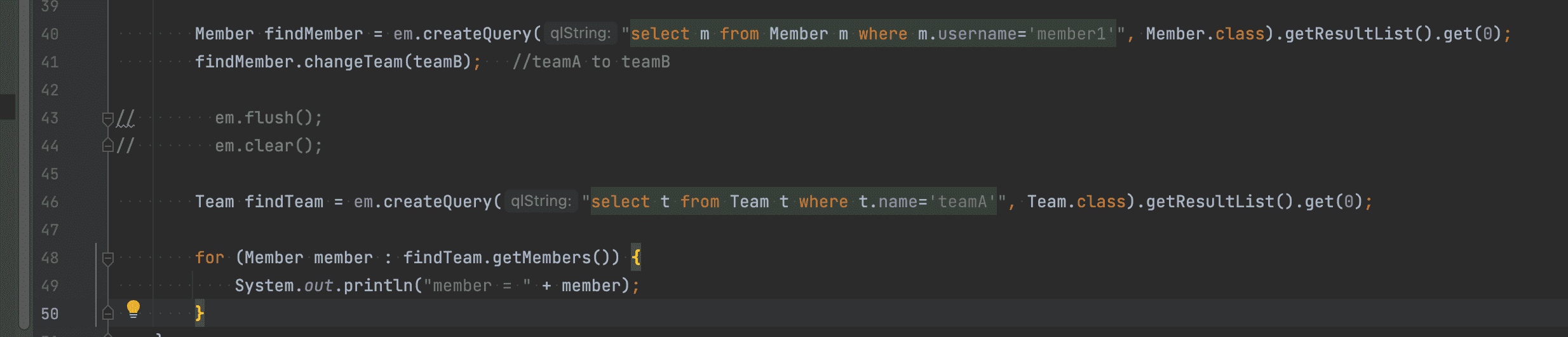1568x337 pixels.
Task: Click the //teamA to teamB comment
Action: 591,62
